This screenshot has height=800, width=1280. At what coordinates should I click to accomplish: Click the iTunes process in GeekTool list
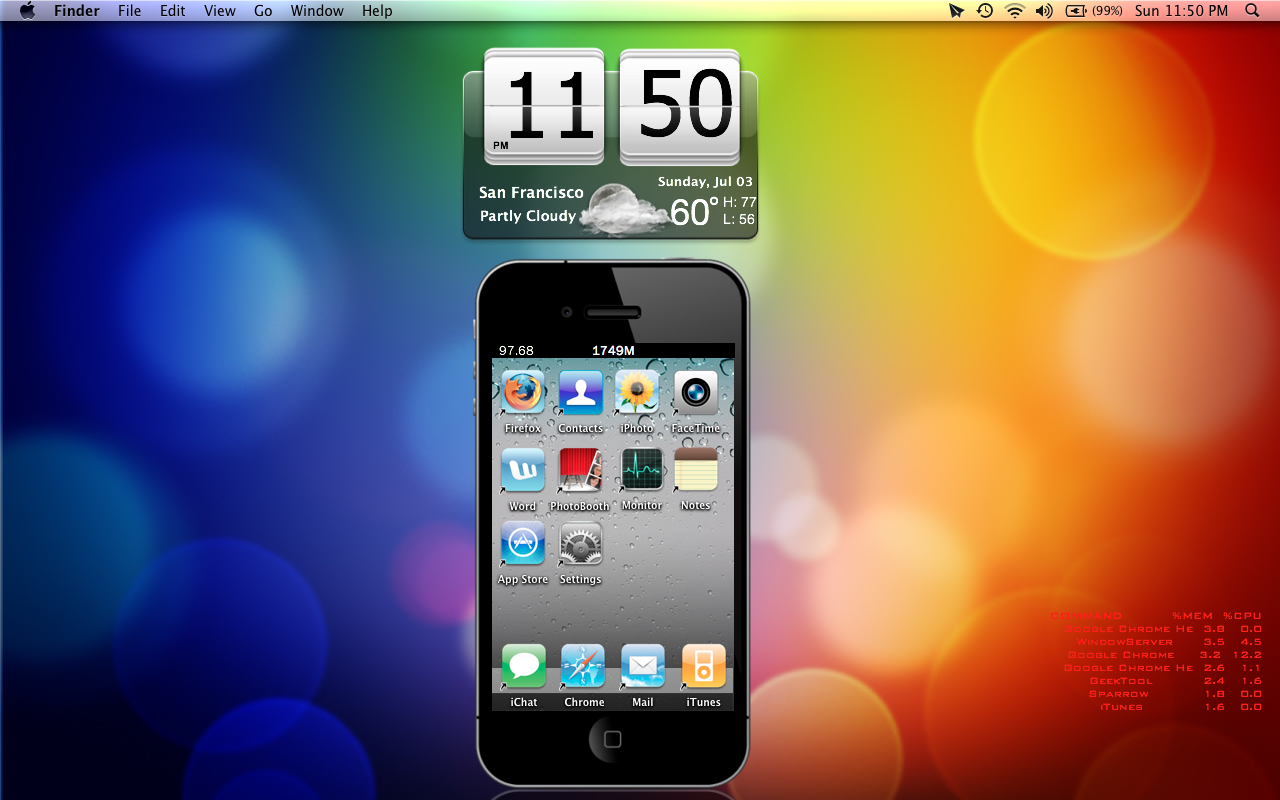point(1181,707)
